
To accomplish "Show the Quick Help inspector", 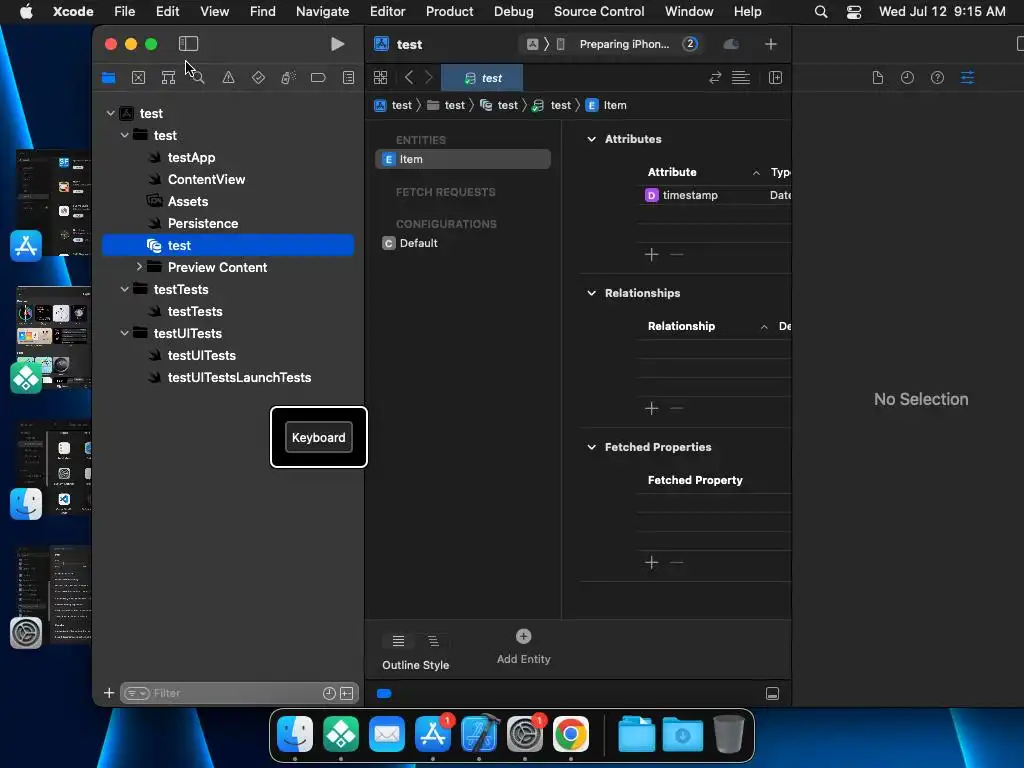I will (937, 78).
